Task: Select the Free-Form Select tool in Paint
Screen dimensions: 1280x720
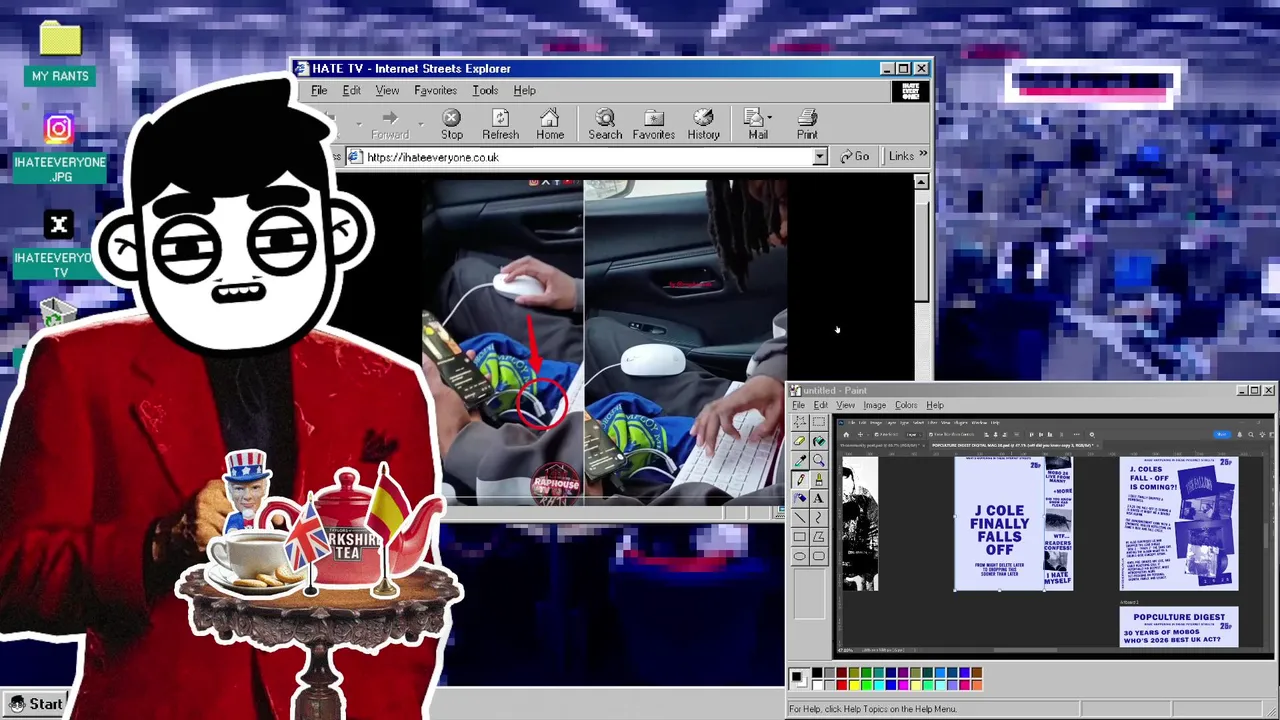Action: click(800, 422)
